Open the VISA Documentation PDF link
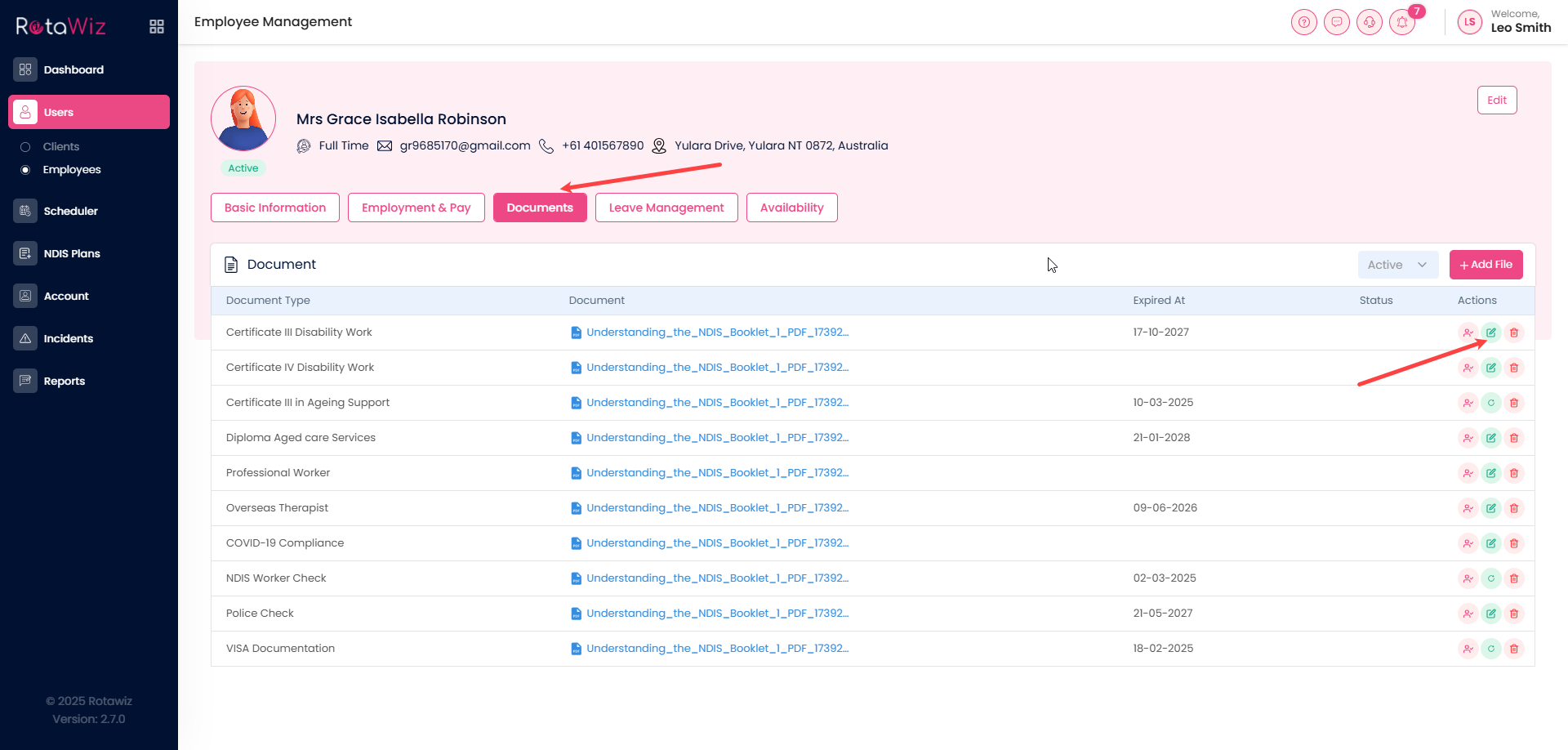 coord(716,649)
